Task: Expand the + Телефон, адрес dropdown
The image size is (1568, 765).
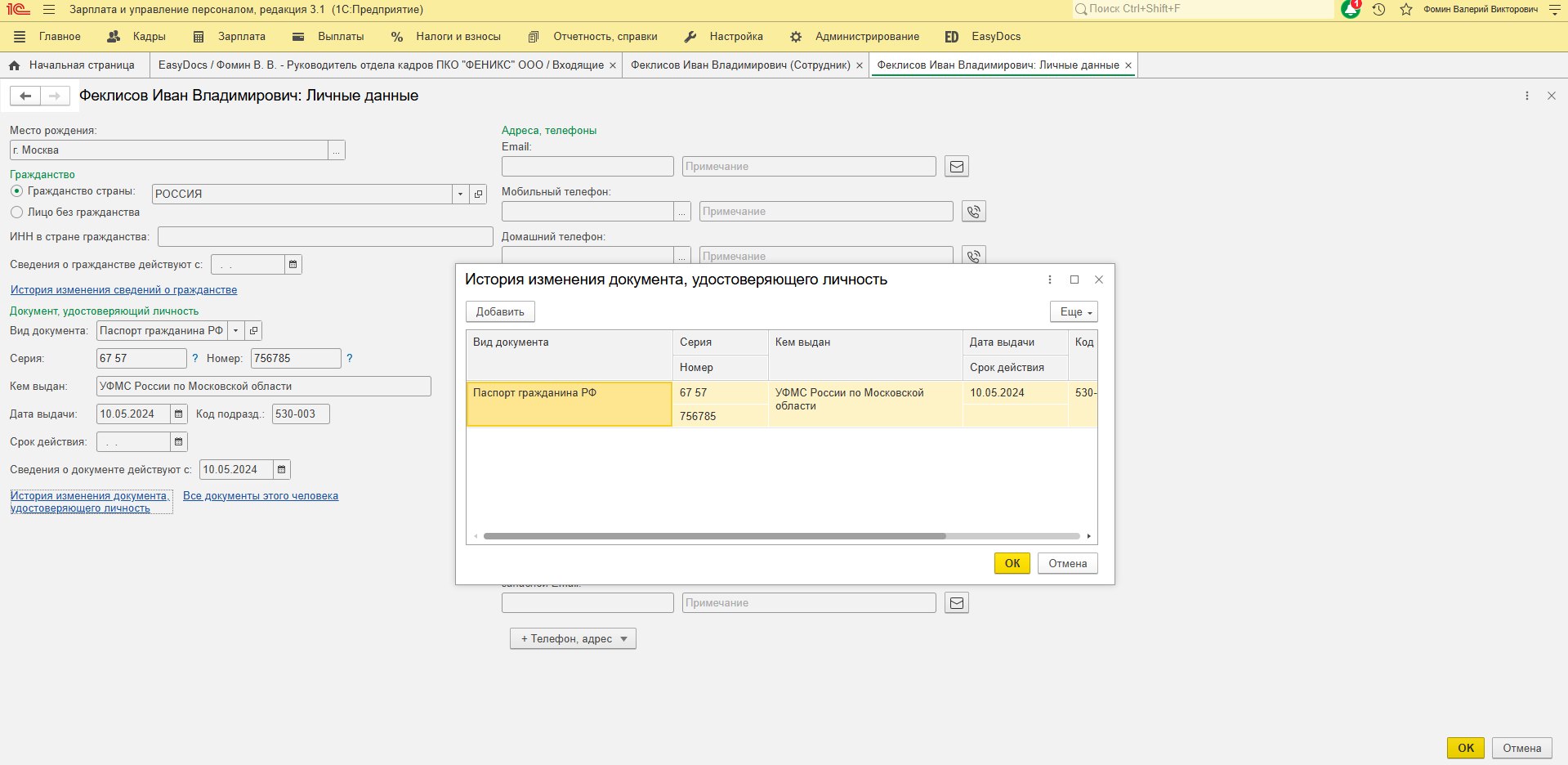Action: pos(573,639)
